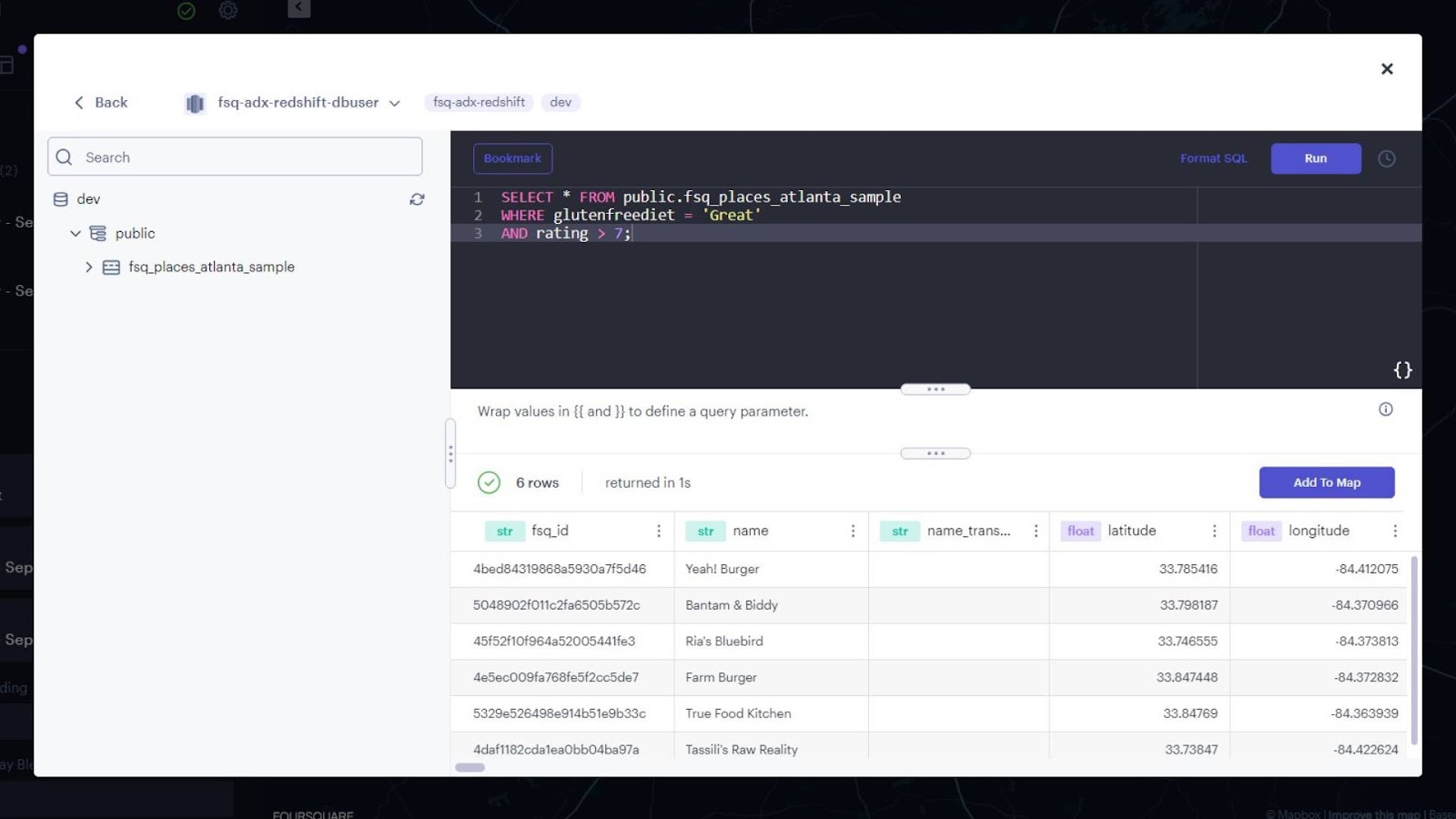The height and width of the screenshot is (819, 1456).
Task: Run the SQL query
Action: click(x=1316, y=158)
